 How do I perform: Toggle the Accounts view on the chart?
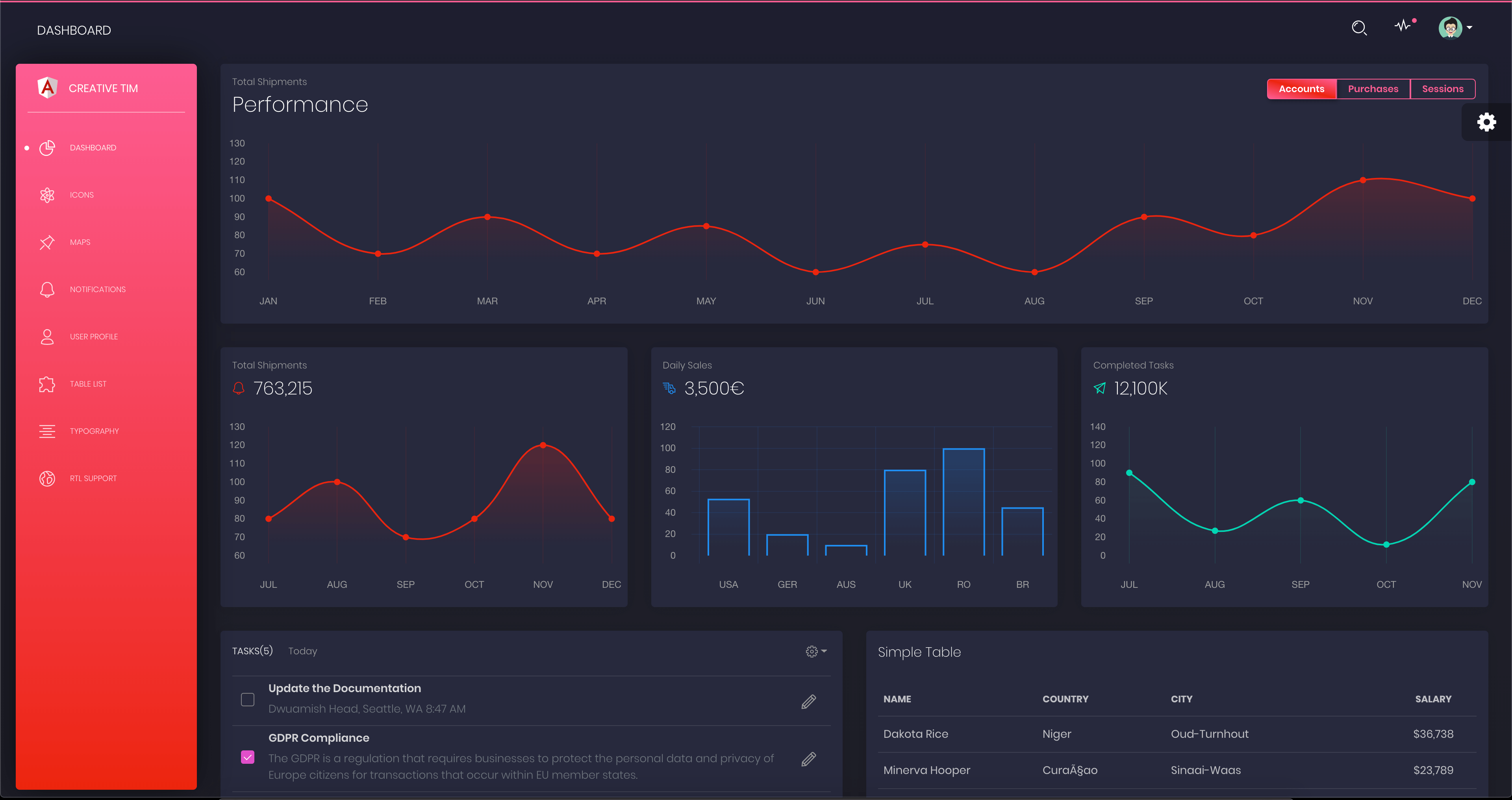(x=1301, y=89)
